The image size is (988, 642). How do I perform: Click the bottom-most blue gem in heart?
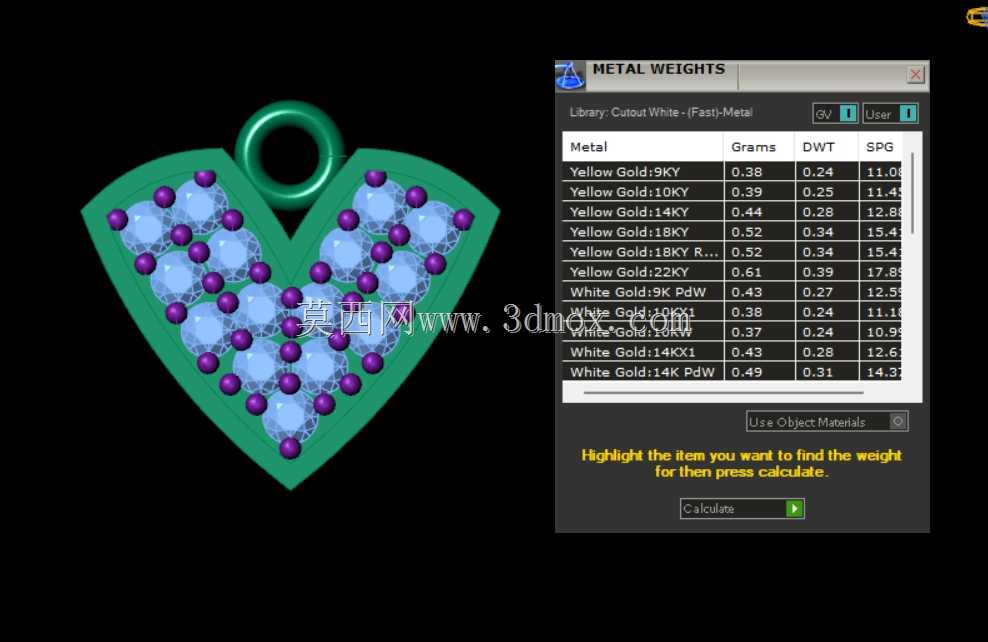(289, 416)
